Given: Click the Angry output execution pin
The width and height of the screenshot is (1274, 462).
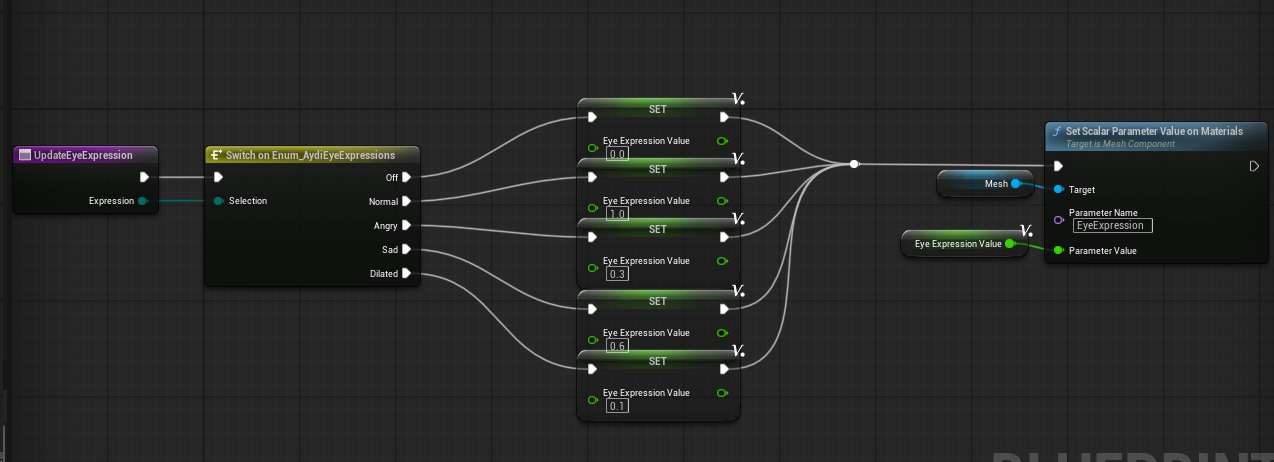Looking at the screenshot, I should point(407,226).
